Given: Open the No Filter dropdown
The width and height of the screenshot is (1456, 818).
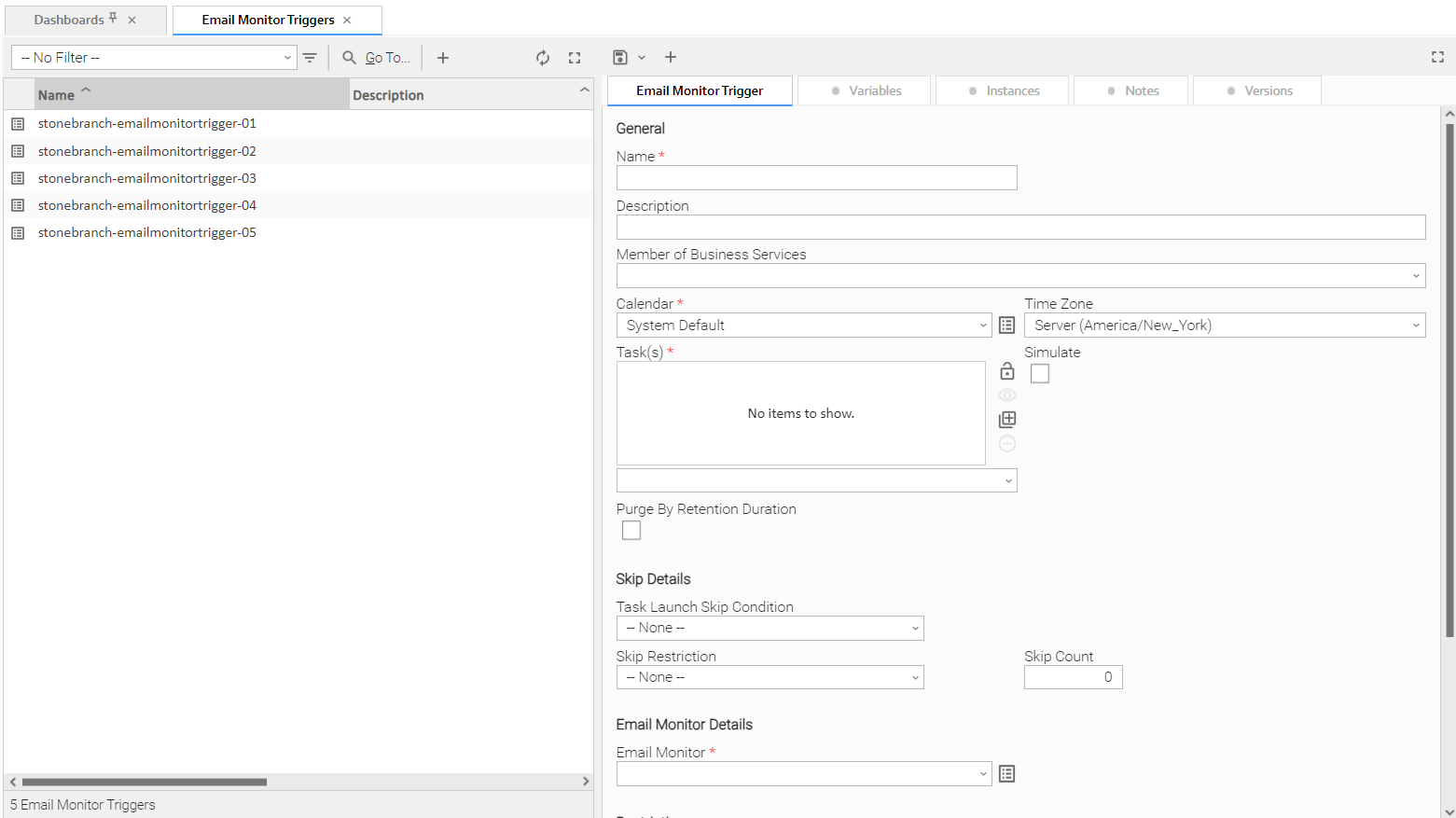Looking at the screenshot, I should [x=154, y=58].
